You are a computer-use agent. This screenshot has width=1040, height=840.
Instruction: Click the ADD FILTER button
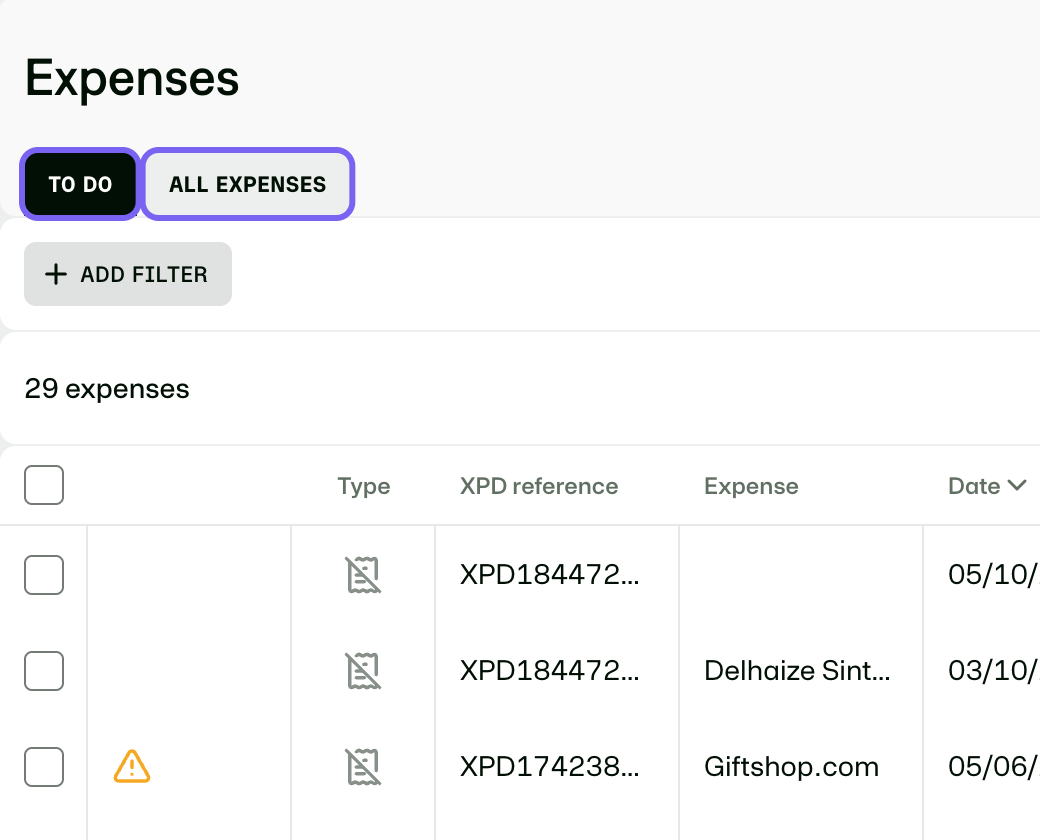click(x=128, y=274)
